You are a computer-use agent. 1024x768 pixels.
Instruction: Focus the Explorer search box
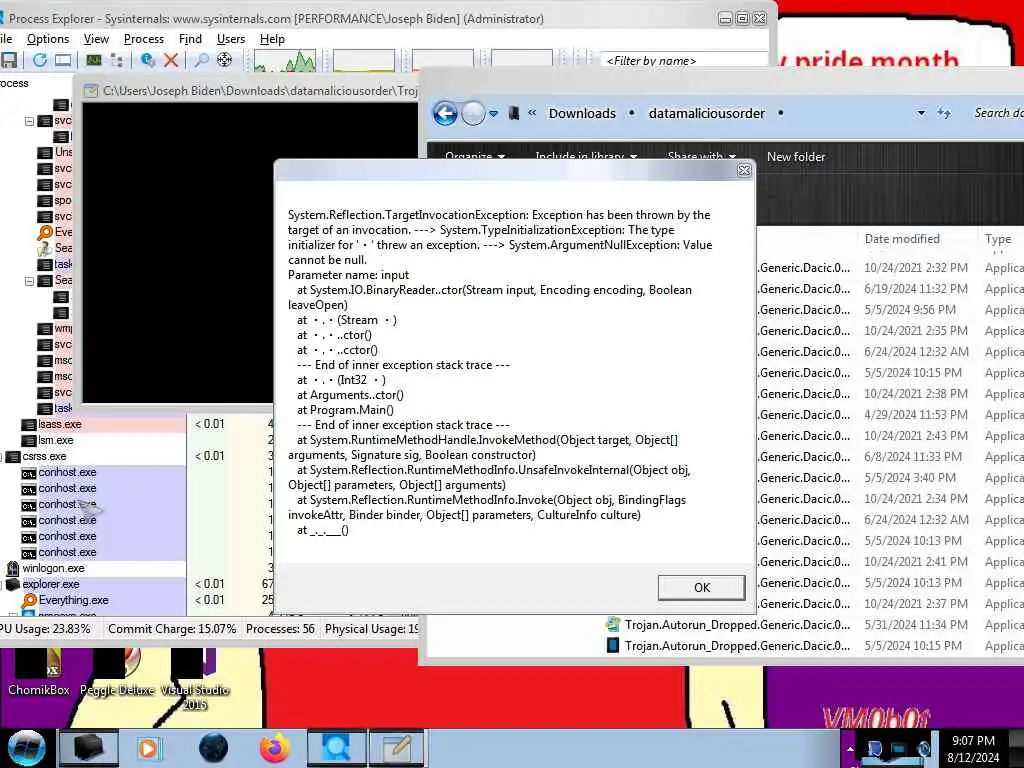click(998, 113)
